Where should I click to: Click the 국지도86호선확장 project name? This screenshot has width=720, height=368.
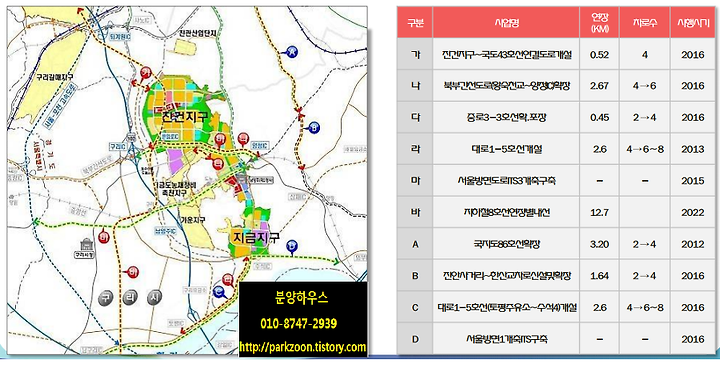coord(506,244)
